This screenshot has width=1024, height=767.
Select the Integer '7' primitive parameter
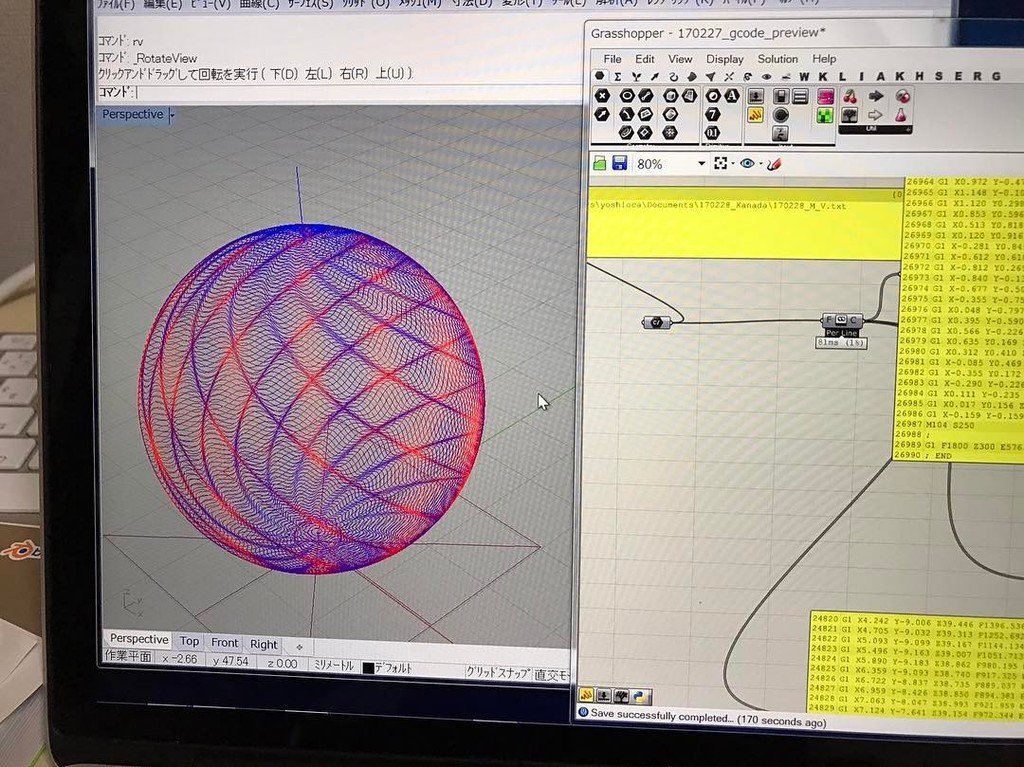[x=713, y=114]
